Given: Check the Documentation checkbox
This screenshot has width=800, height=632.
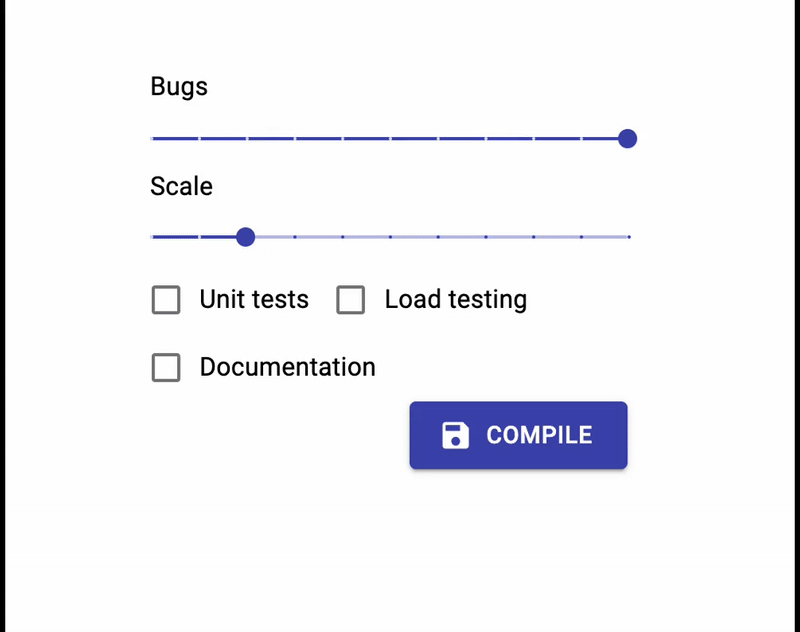Looking at the screenshot, I should pos(166,368).
